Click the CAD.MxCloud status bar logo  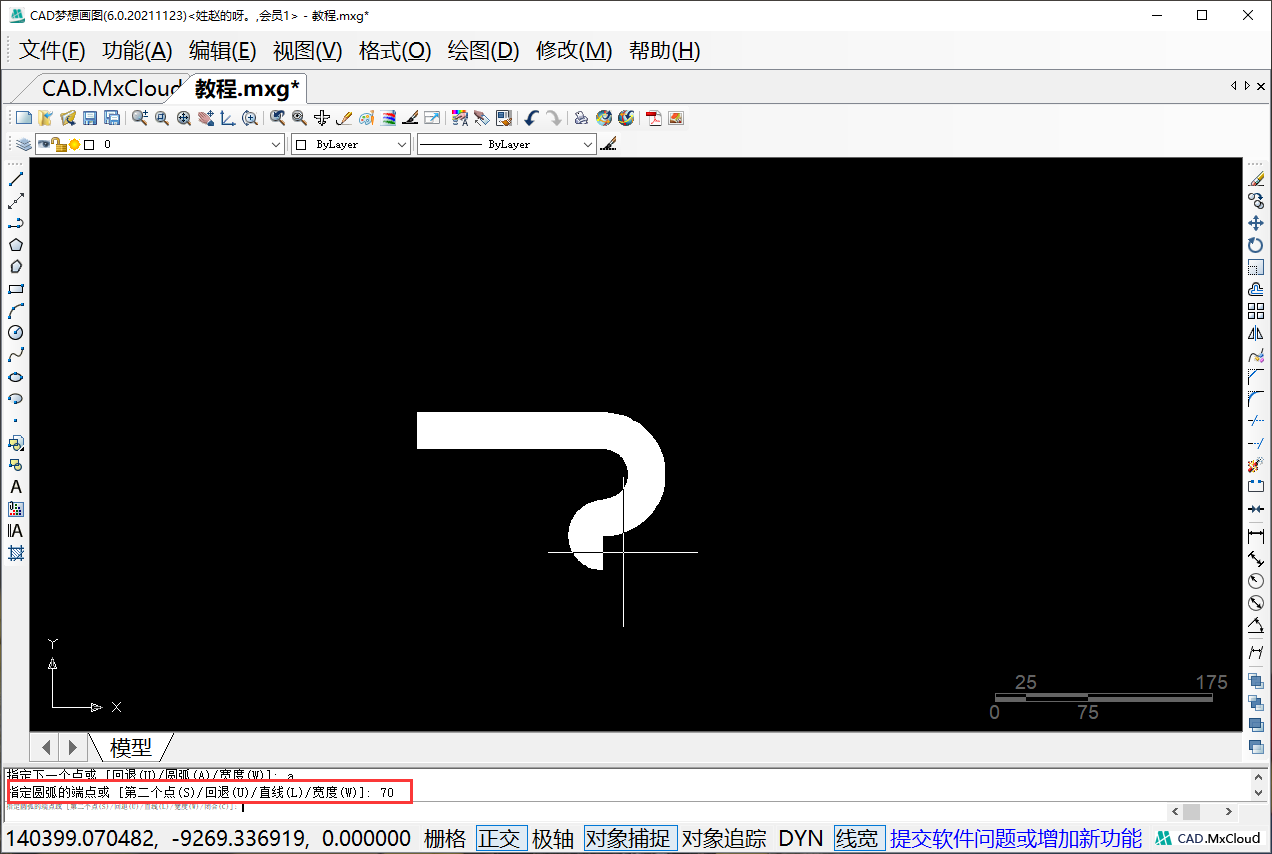(x=1209, y=838)
